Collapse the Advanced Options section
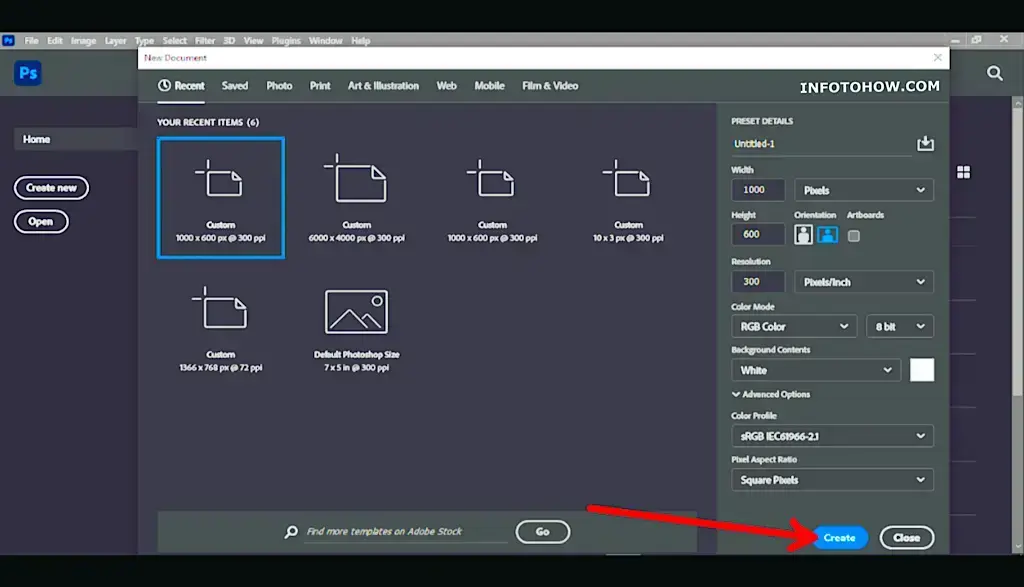This screenshot has width=1024, height=587. (x=771, y=394)
